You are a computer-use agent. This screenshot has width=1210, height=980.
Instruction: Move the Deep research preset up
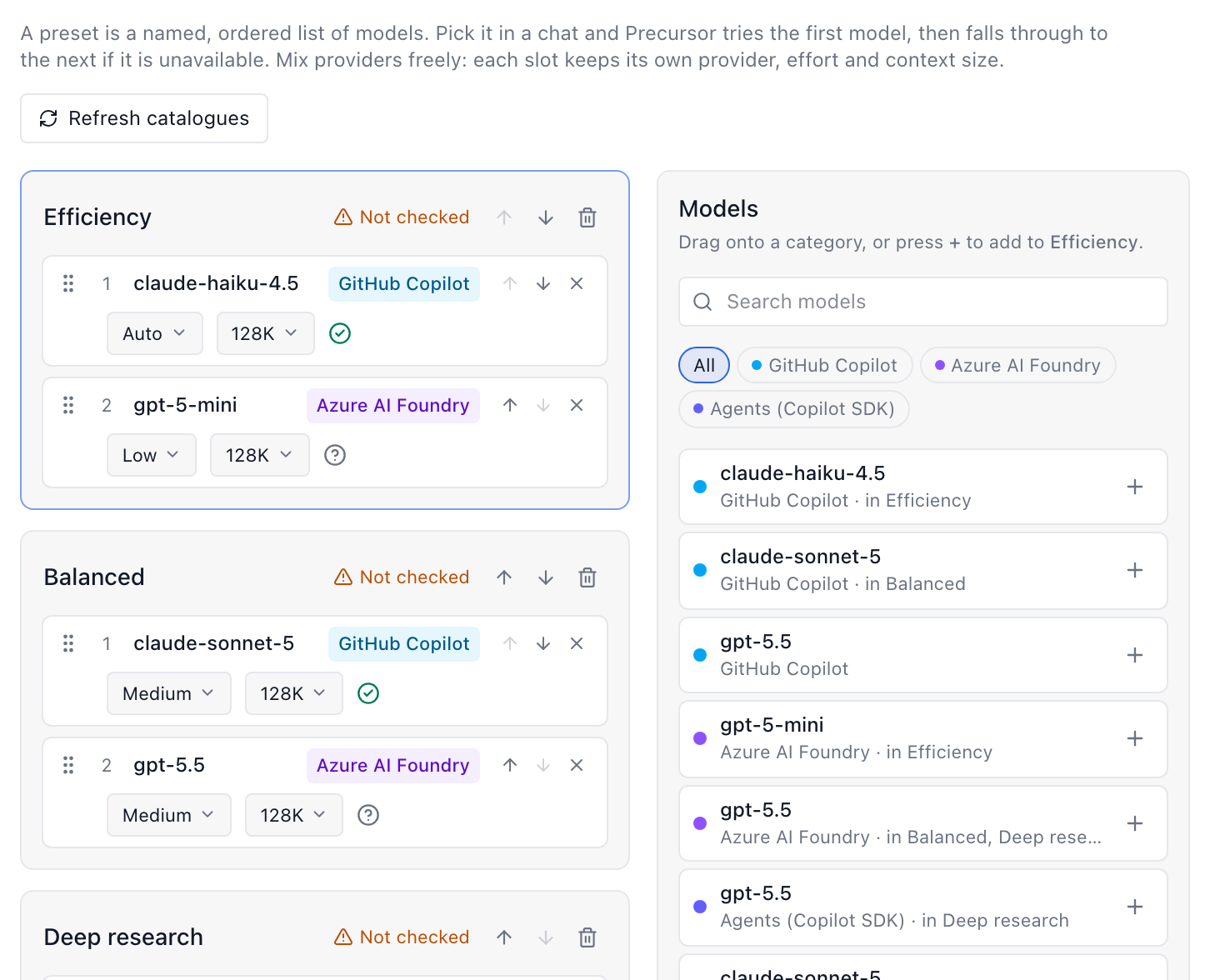[504, 937]
